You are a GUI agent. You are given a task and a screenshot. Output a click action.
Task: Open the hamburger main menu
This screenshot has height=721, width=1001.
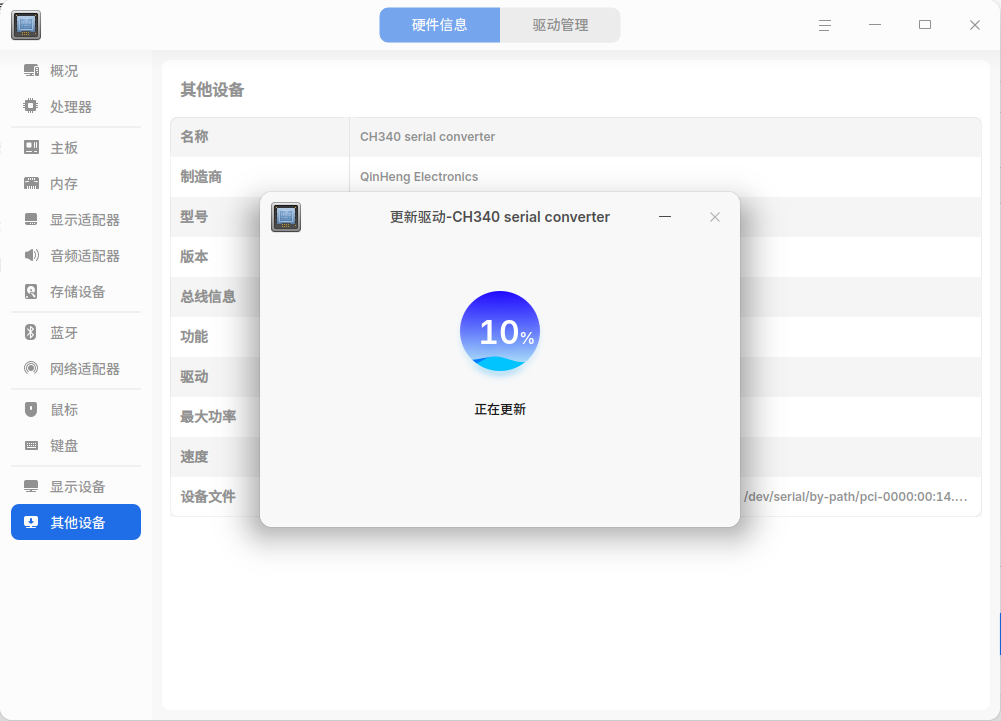tap(825, 25)
